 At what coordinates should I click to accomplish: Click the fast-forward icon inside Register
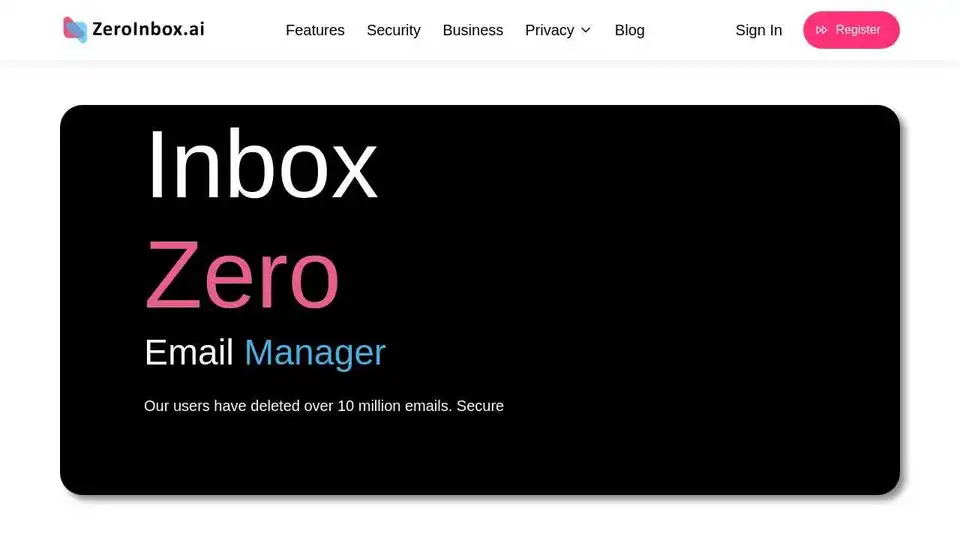tap(822, 30)
